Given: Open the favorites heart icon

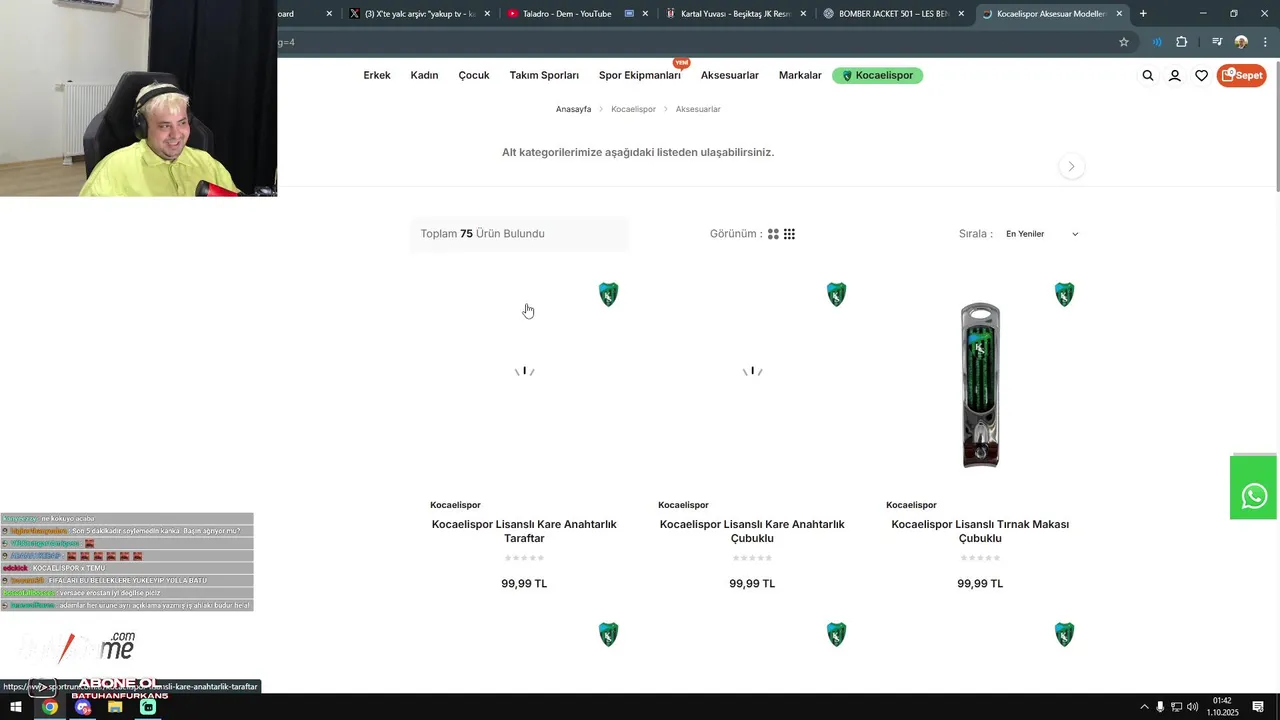Looking at the screenshot, I should pyautogui.click(x=1201, y=76).
